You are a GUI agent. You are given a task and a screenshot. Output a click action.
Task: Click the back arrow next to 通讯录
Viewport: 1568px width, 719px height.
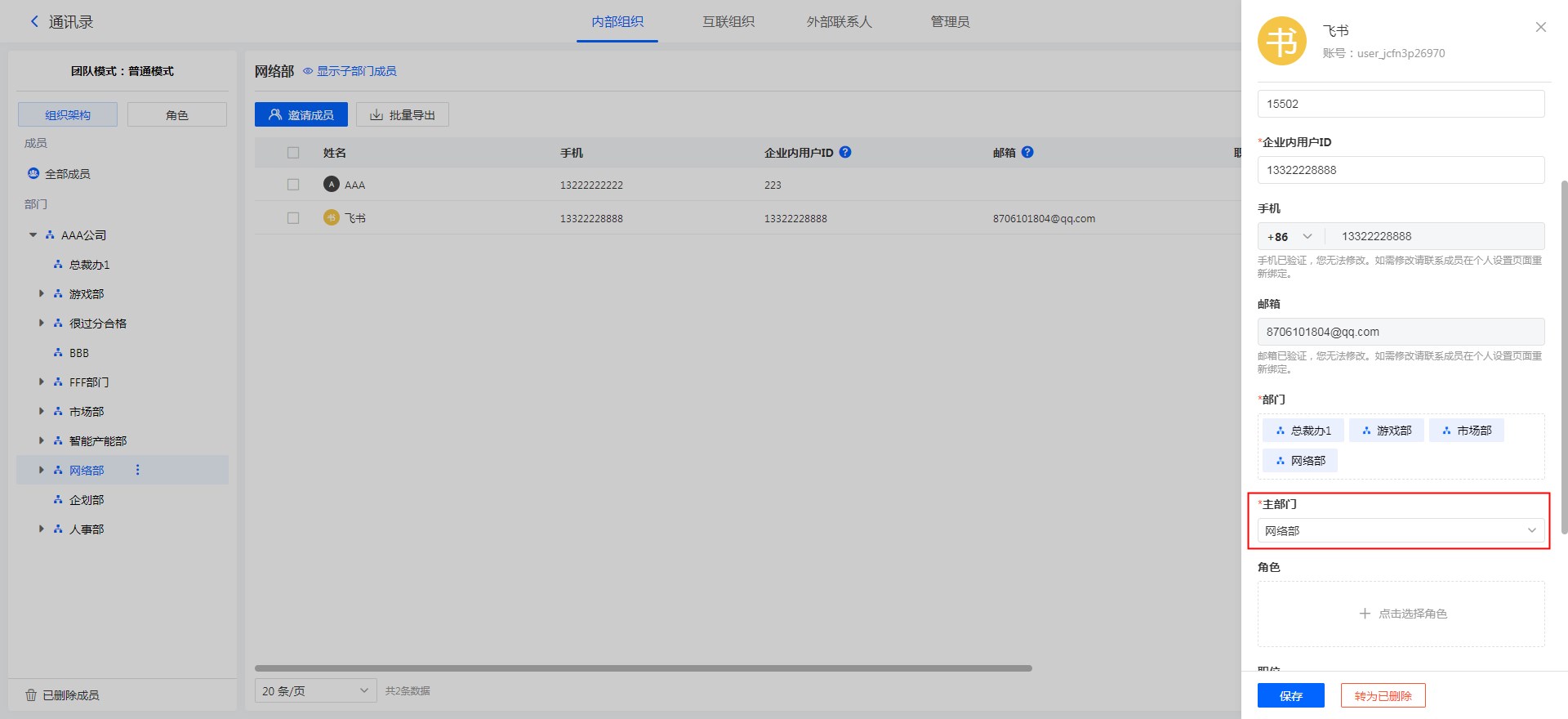click(34, 22)
